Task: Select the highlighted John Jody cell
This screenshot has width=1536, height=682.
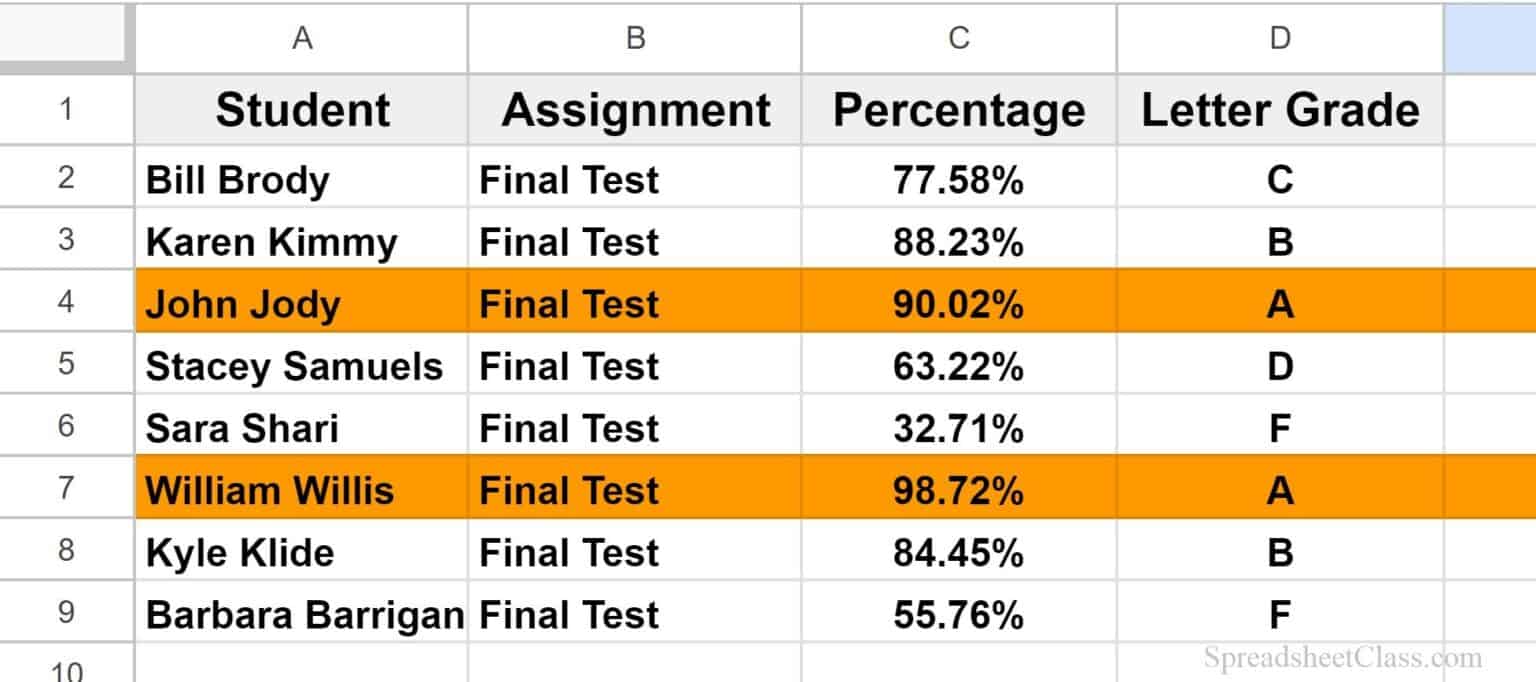Action: [x=300, y=303]
